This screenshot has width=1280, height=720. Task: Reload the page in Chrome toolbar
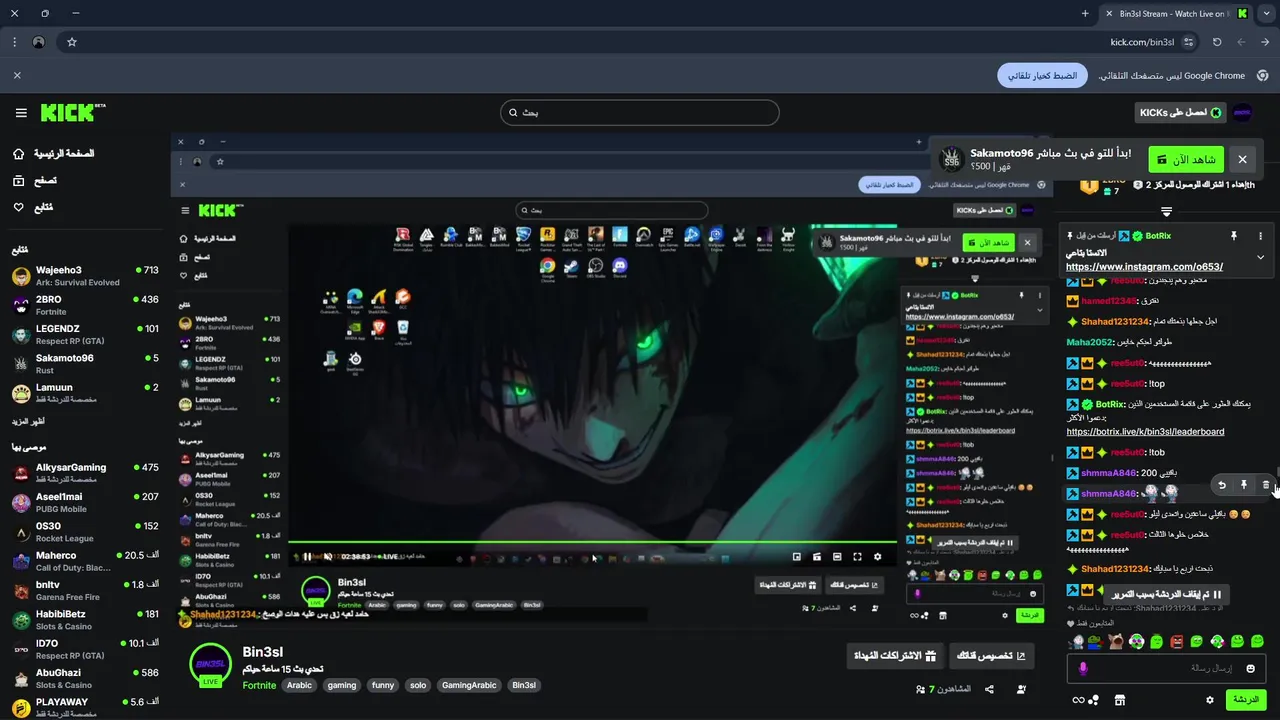[x=1217, y=42]
